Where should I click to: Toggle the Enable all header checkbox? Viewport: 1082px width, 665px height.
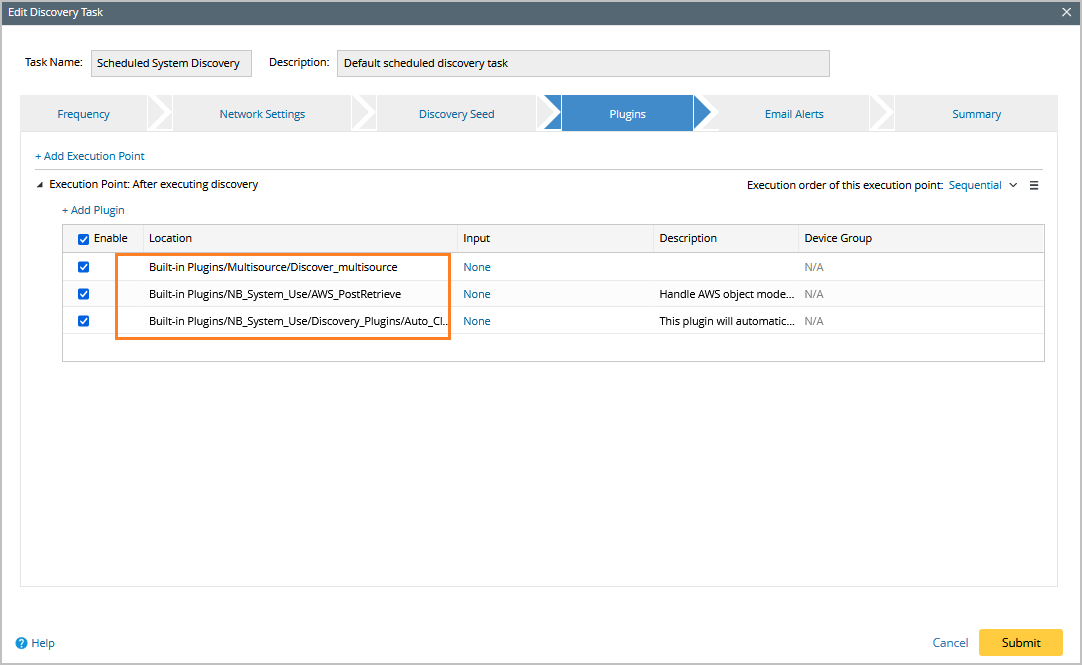[83, 239]
